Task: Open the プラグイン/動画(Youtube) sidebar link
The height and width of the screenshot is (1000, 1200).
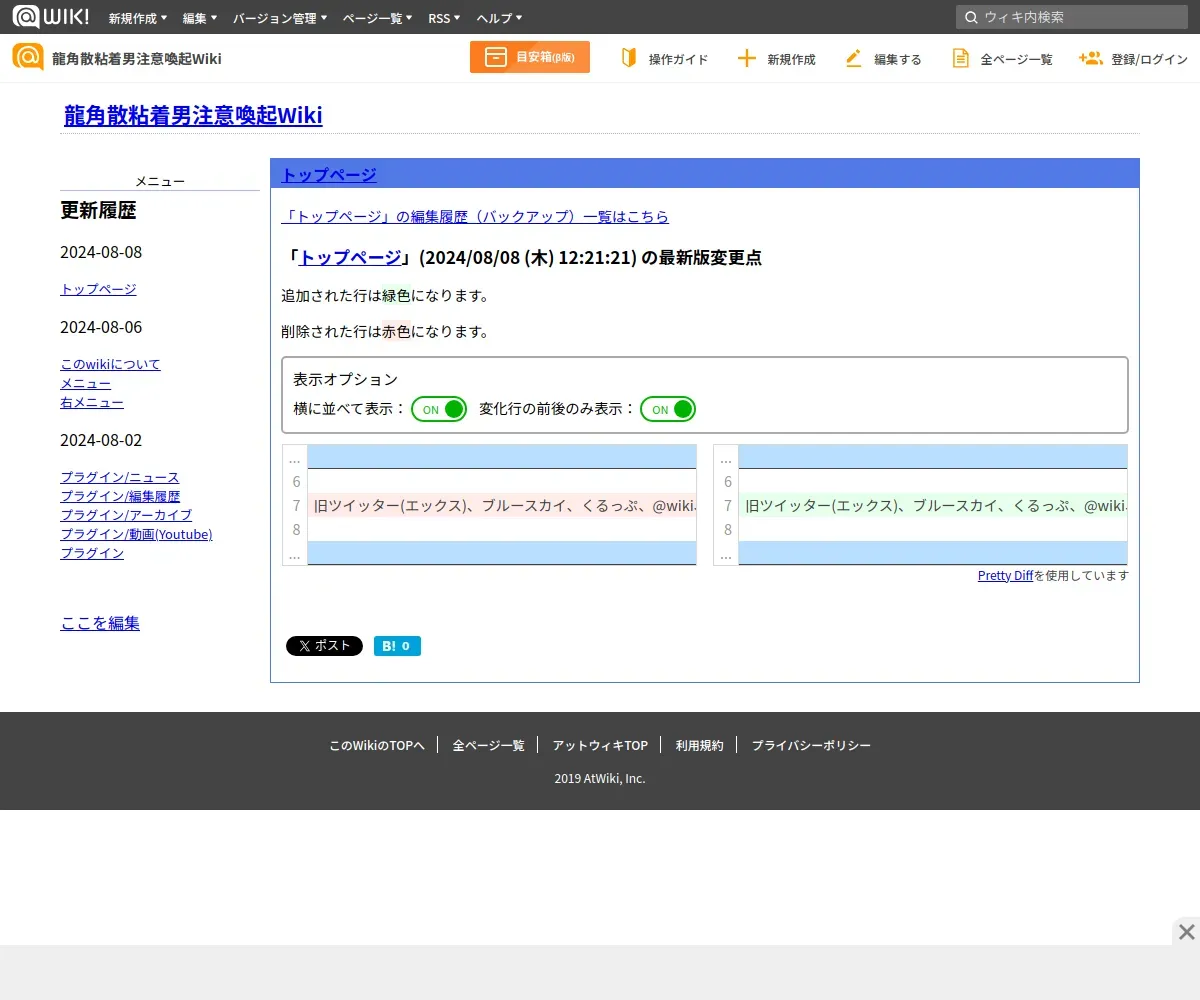Action: pyautogui.click(x=136, y=534)
